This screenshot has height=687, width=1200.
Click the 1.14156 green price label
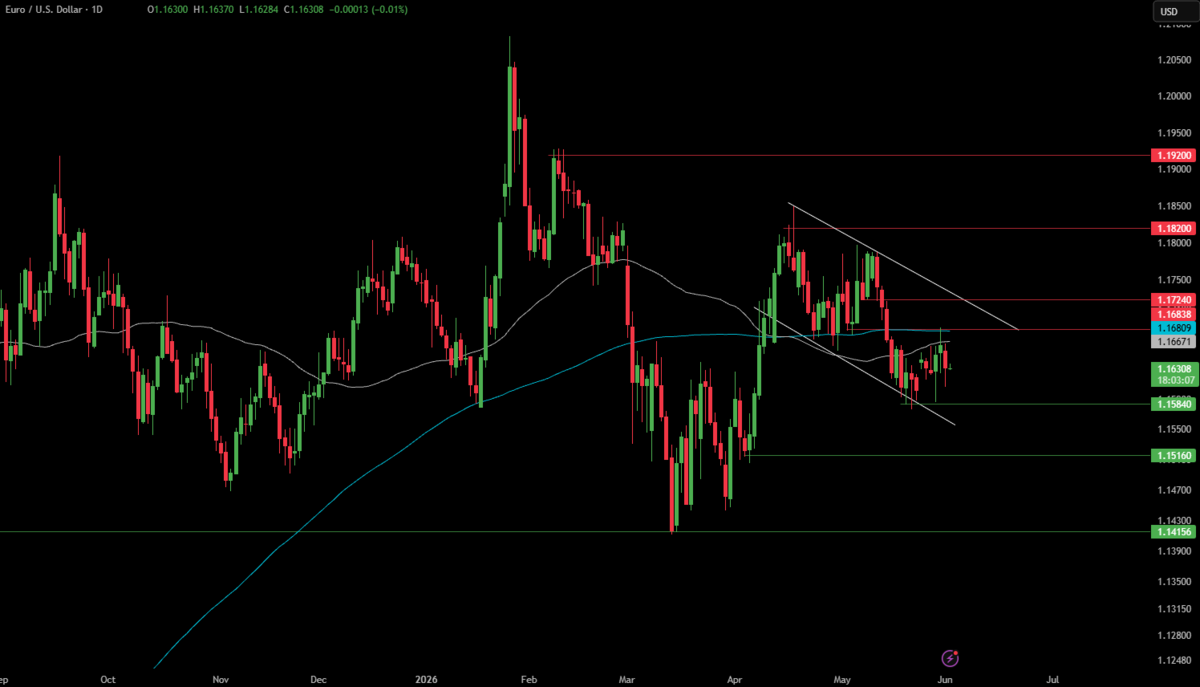1173,532
